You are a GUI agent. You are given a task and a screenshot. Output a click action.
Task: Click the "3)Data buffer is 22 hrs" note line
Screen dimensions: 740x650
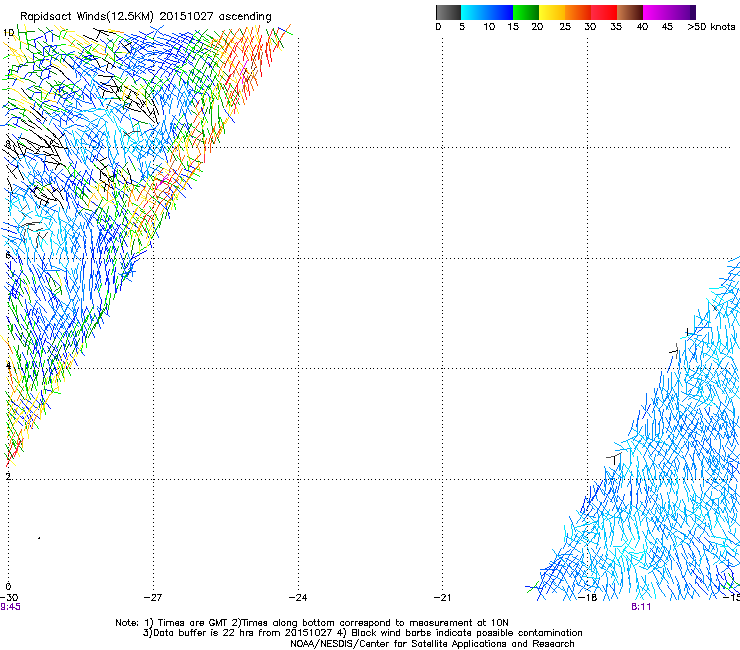[362, 633]
